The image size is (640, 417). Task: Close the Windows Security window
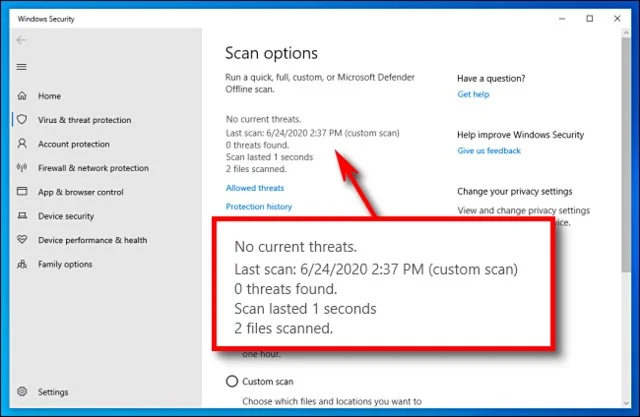point(617,19)
